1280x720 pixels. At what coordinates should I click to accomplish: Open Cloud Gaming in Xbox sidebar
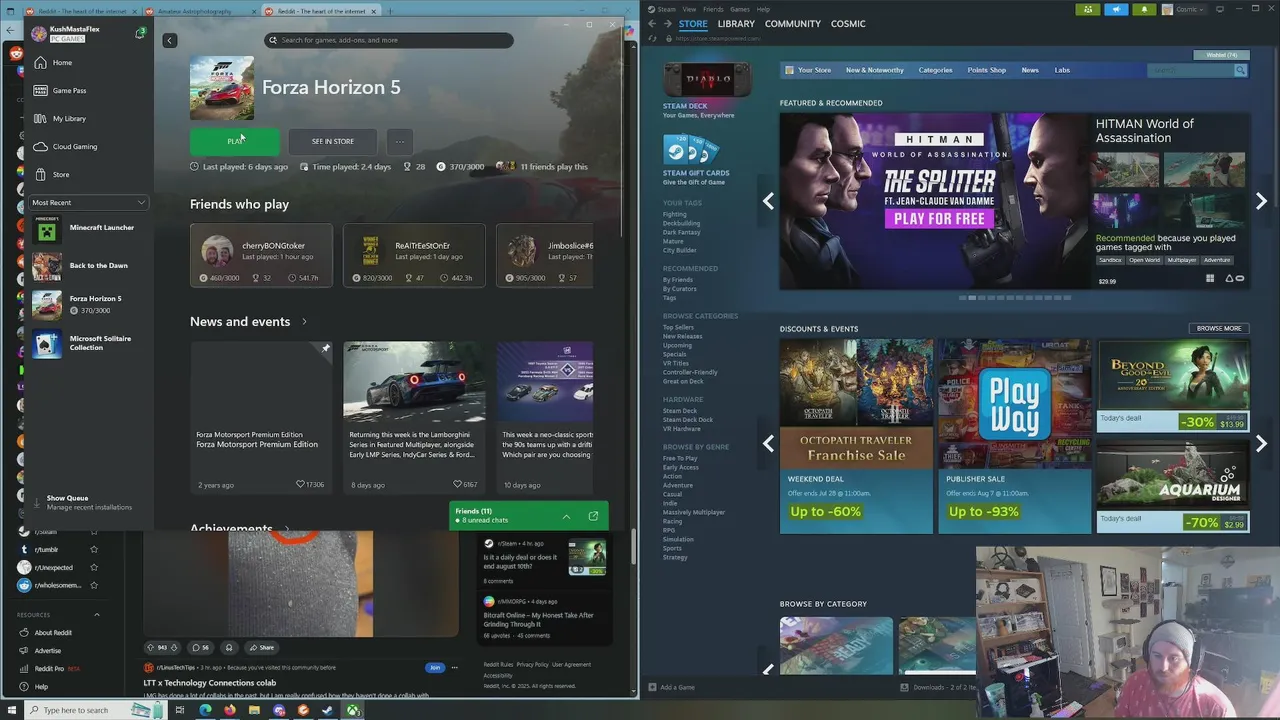(x=88, y=147)
